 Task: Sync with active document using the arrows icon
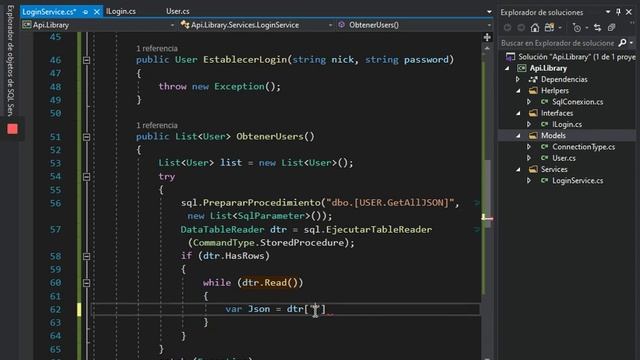point(598,28)
